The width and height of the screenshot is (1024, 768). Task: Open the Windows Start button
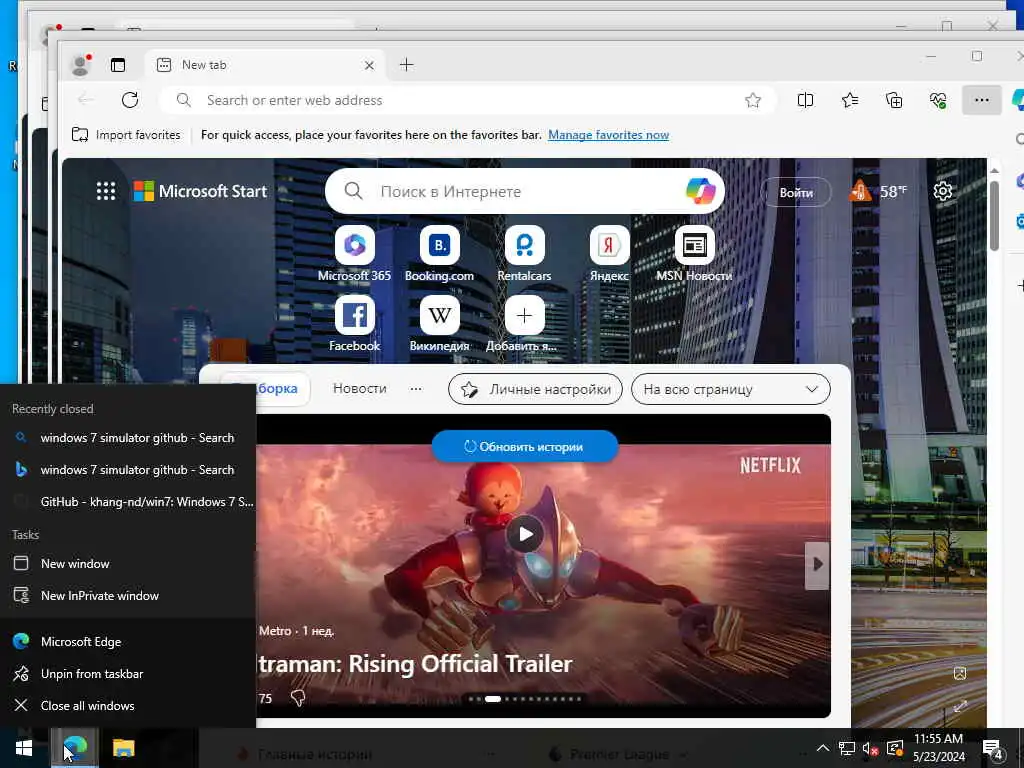(24, 748)
